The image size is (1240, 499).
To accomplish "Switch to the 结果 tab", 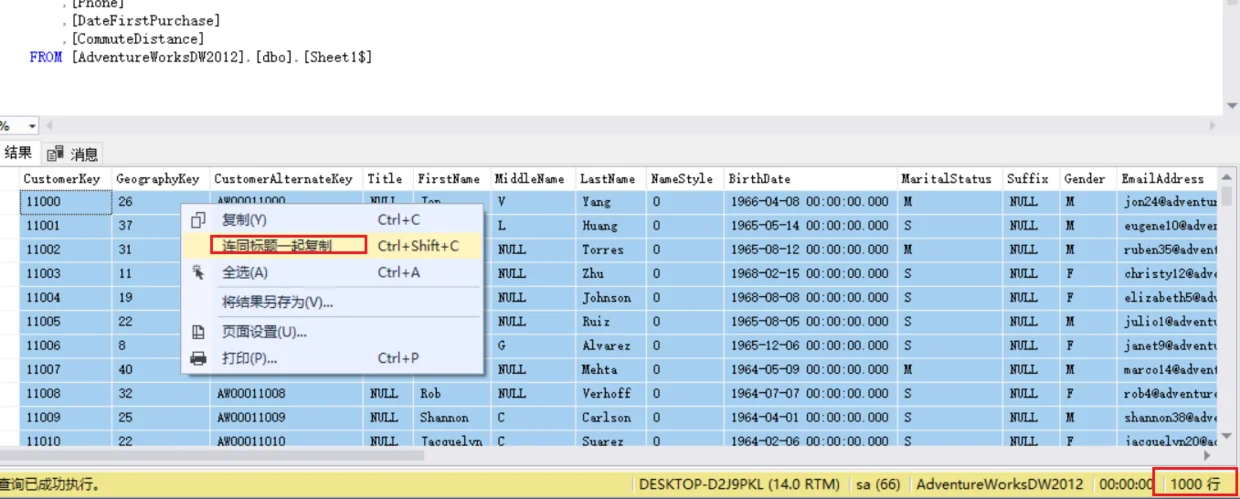I will (x=18, y=153).
